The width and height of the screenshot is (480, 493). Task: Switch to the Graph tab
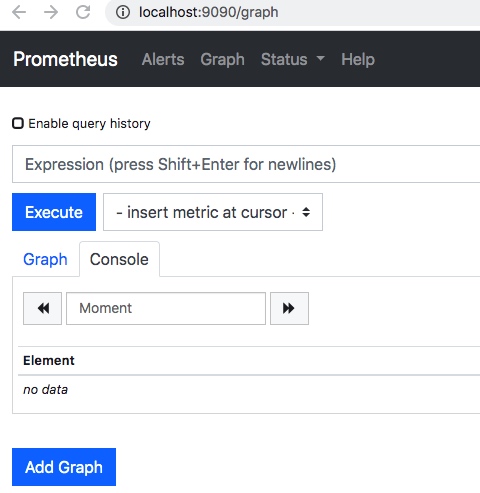(45, 259)
